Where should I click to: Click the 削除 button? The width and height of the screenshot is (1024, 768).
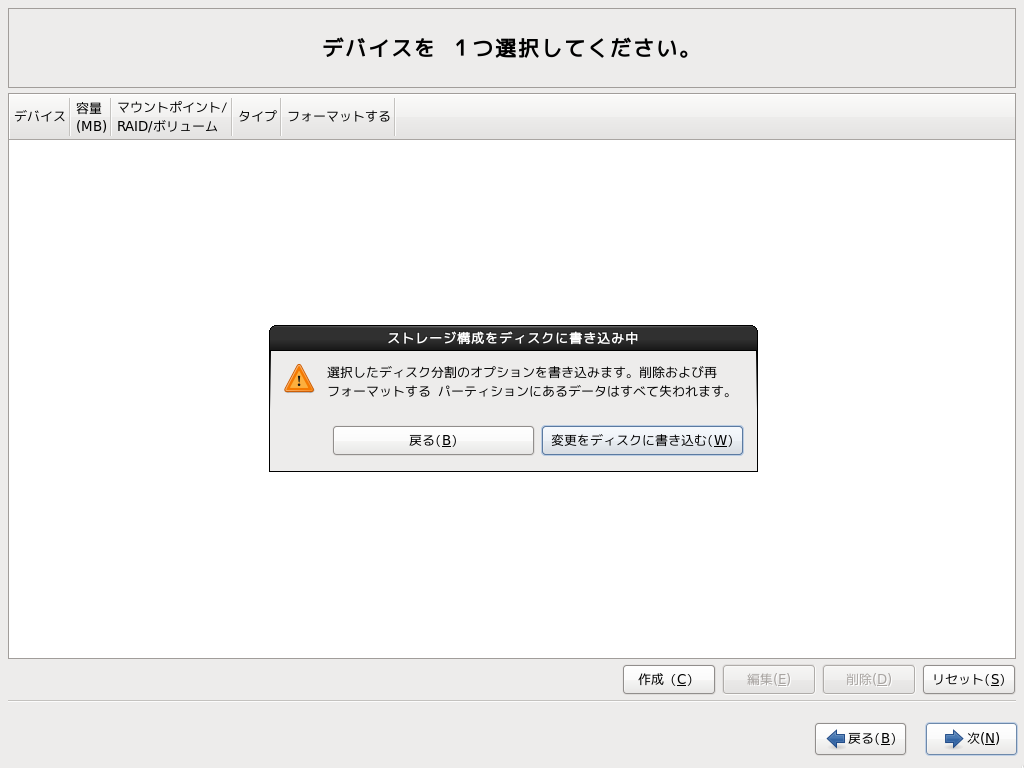tap(868, 679)
